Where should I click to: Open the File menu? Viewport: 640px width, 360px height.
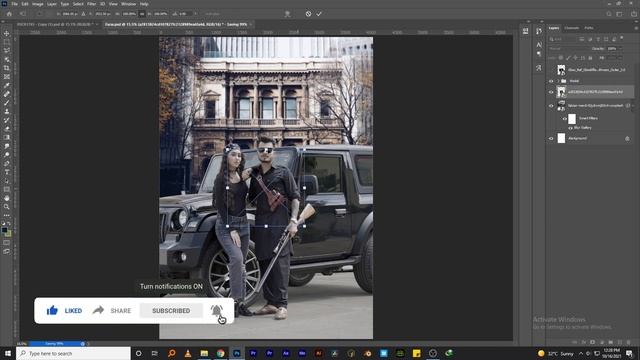coord(14,4)
